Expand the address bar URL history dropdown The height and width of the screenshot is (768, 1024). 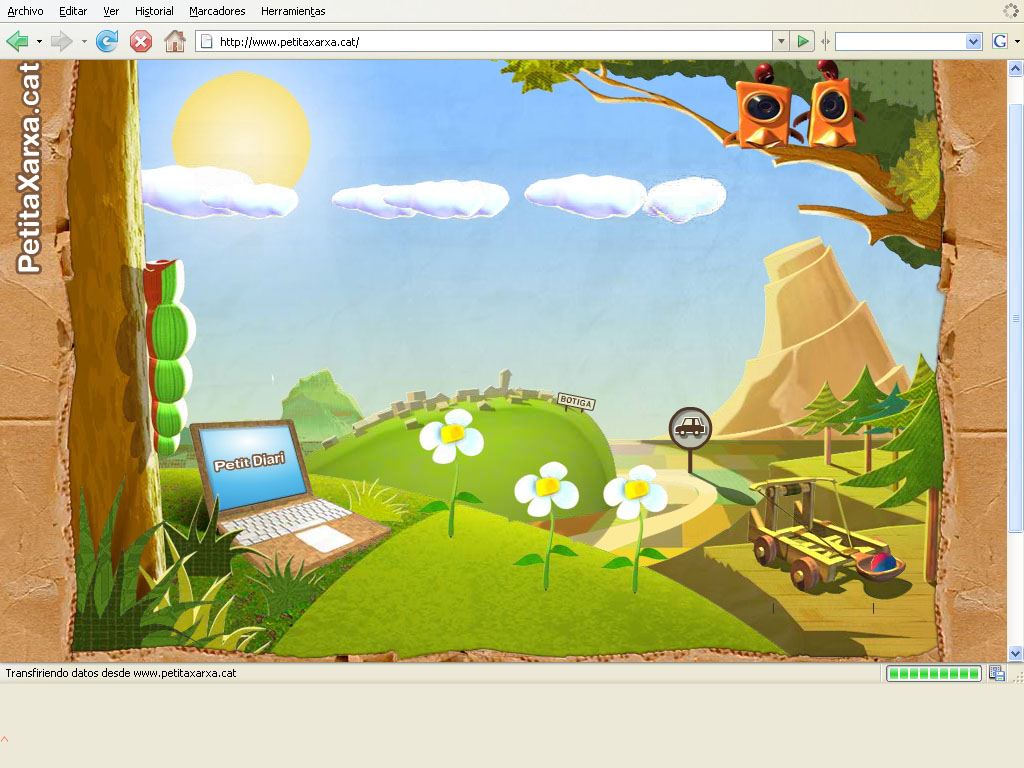780,41
